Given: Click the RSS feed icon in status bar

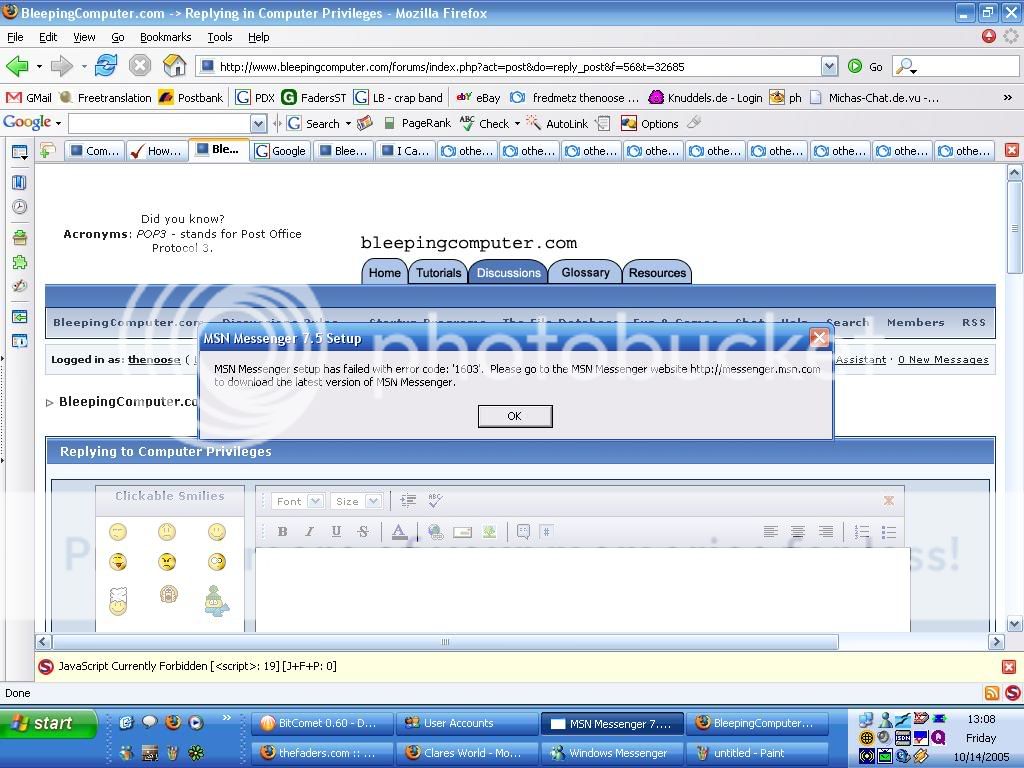Looking at the screenshot, I should [991, 694].
